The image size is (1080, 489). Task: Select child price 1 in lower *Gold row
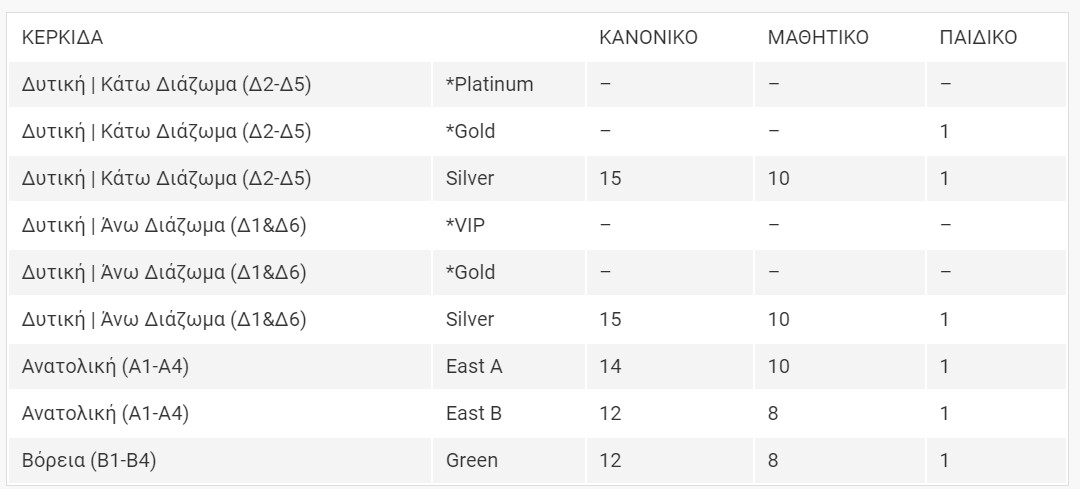tap(944, 131)
